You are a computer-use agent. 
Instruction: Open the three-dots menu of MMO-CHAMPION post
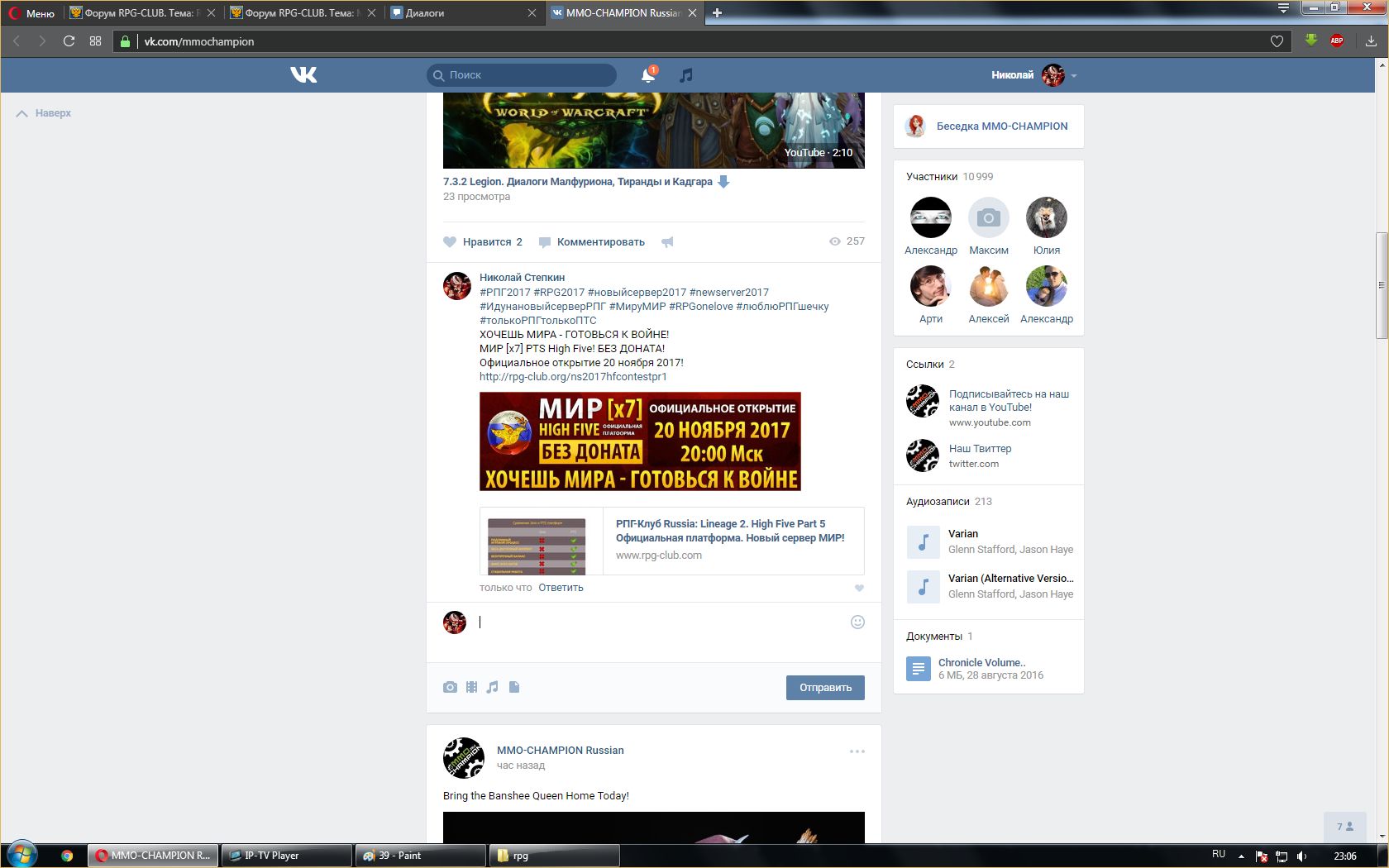point(857,751)
